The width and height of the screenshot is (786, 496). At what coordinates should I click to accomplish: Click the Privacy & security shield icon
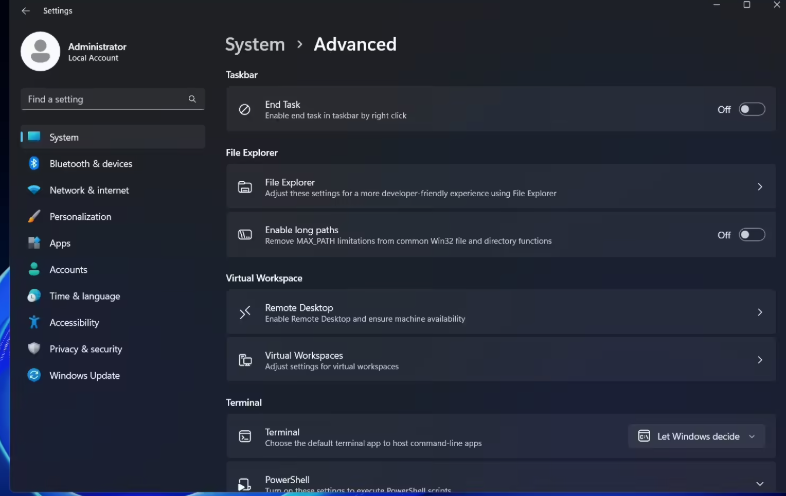tap(34, 349)
